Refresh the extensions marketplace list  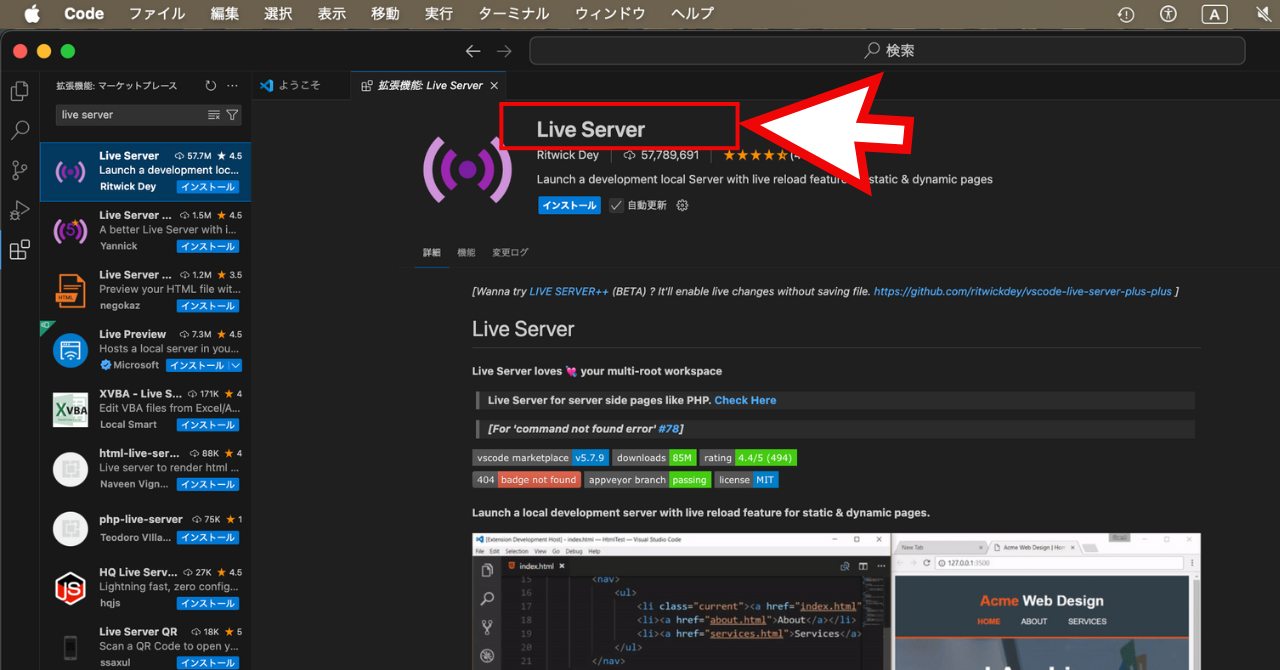209,86
